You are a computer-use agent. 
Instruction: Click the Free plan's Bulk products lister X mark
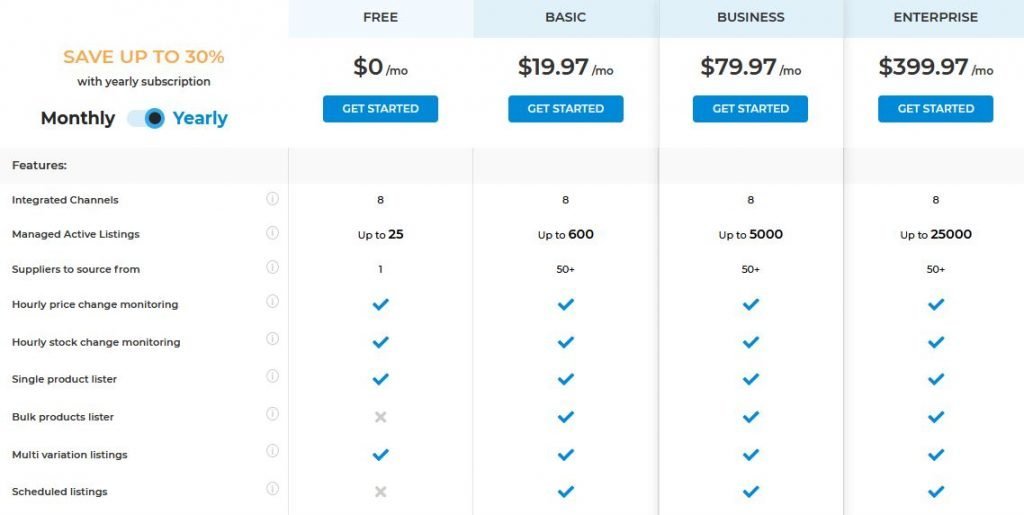coord(380,417)
